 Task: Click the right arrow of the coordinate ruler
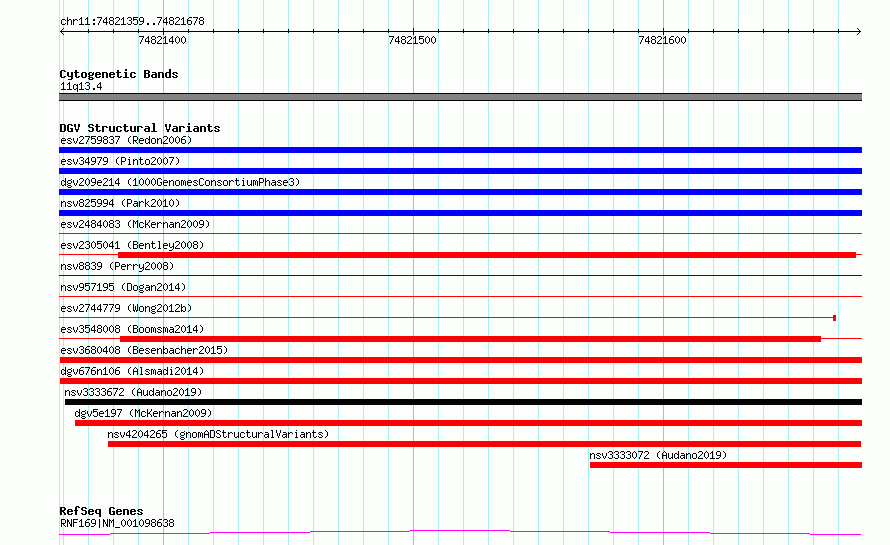pyautogui.click(x=859, y=31)
